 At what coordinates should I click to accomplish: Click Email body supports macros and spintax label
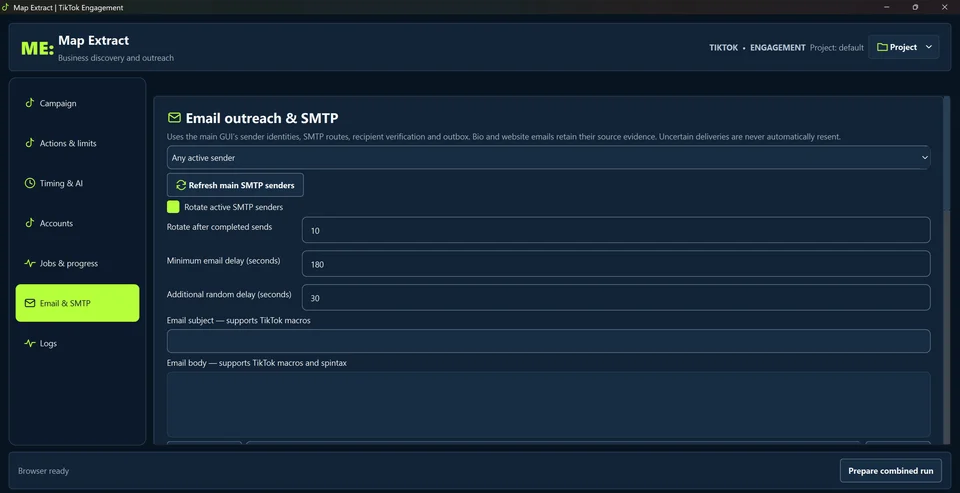point(257,363)
